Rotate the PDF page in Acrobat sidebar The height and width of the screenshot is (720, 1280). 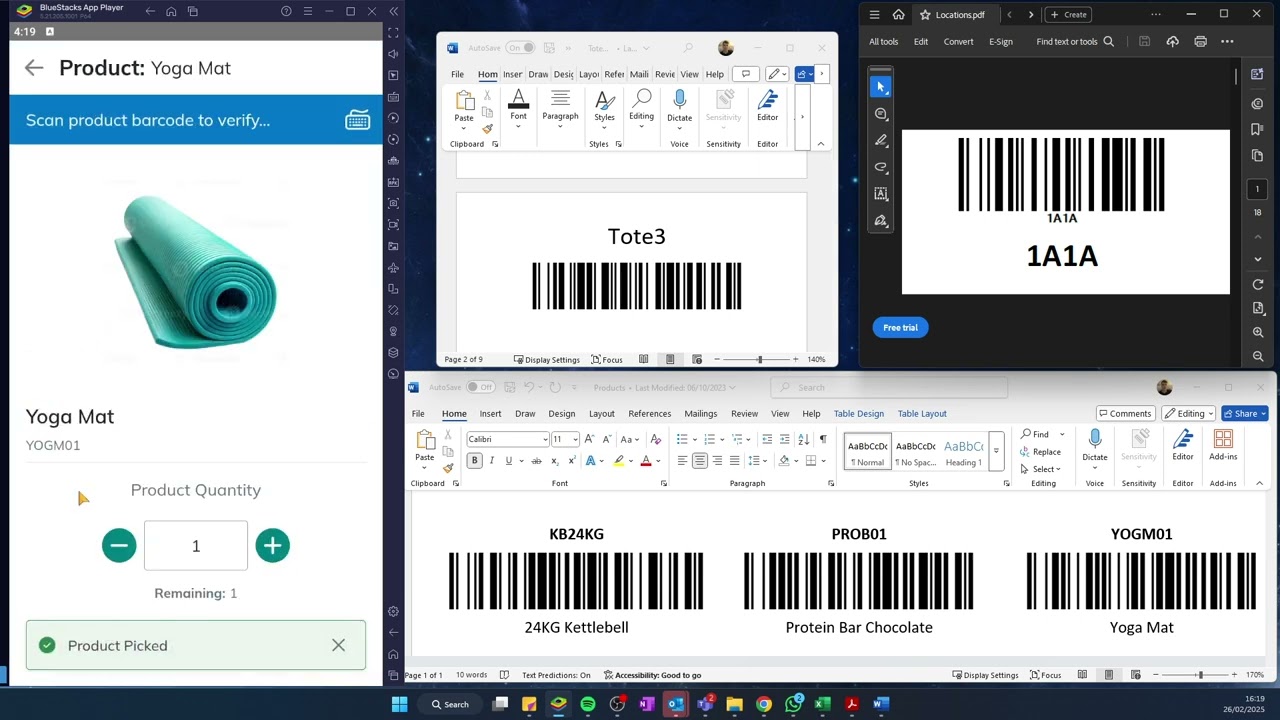click(1258, 285)
